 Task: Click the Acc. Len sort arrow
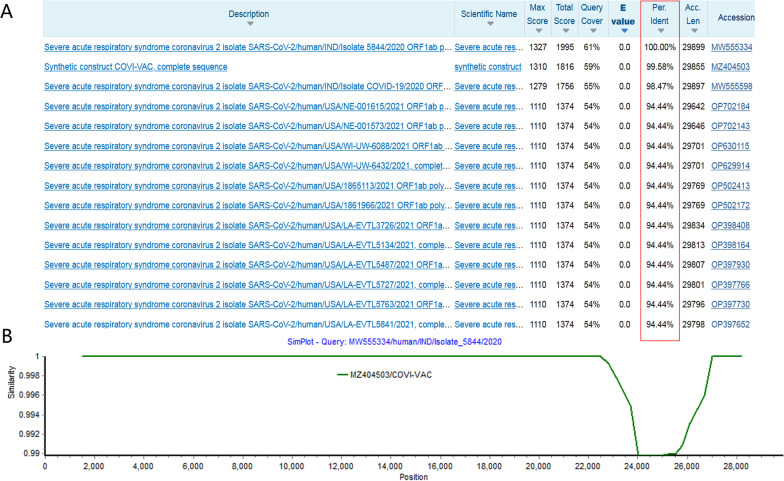pyautogui.click(x=693, y=31)
